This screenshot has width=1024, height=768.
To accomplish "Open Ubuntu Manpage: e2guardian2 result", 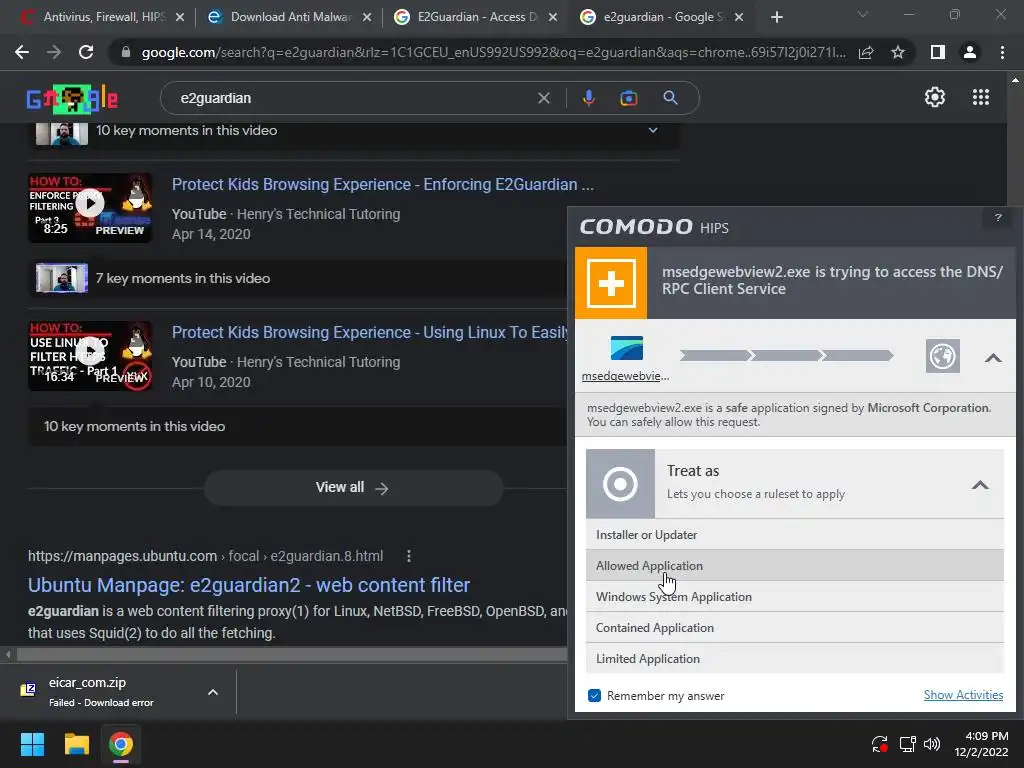I will pyautogui.click(x=249, y=584).
